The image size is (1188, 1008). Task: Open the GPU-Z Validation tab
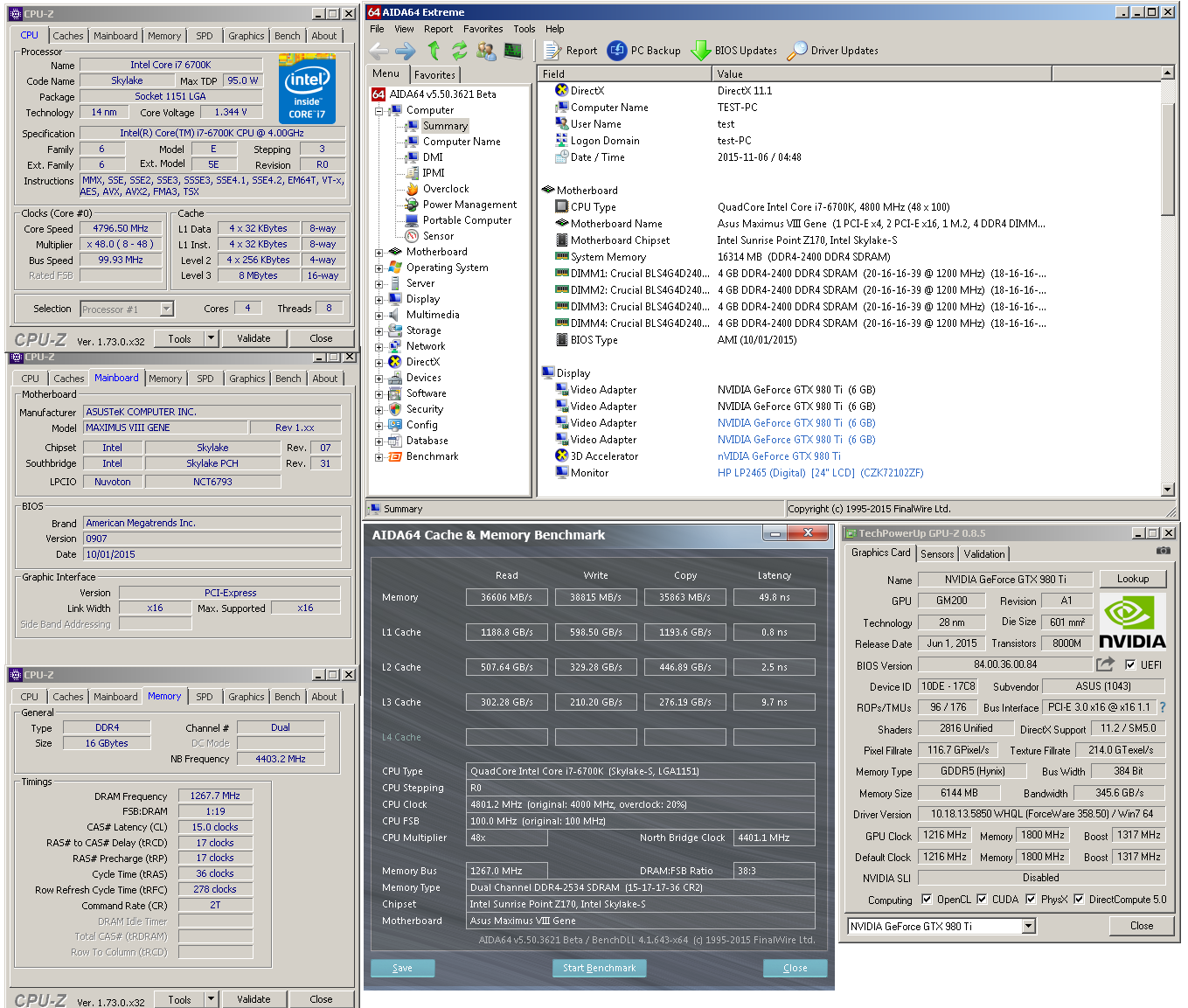984,554
